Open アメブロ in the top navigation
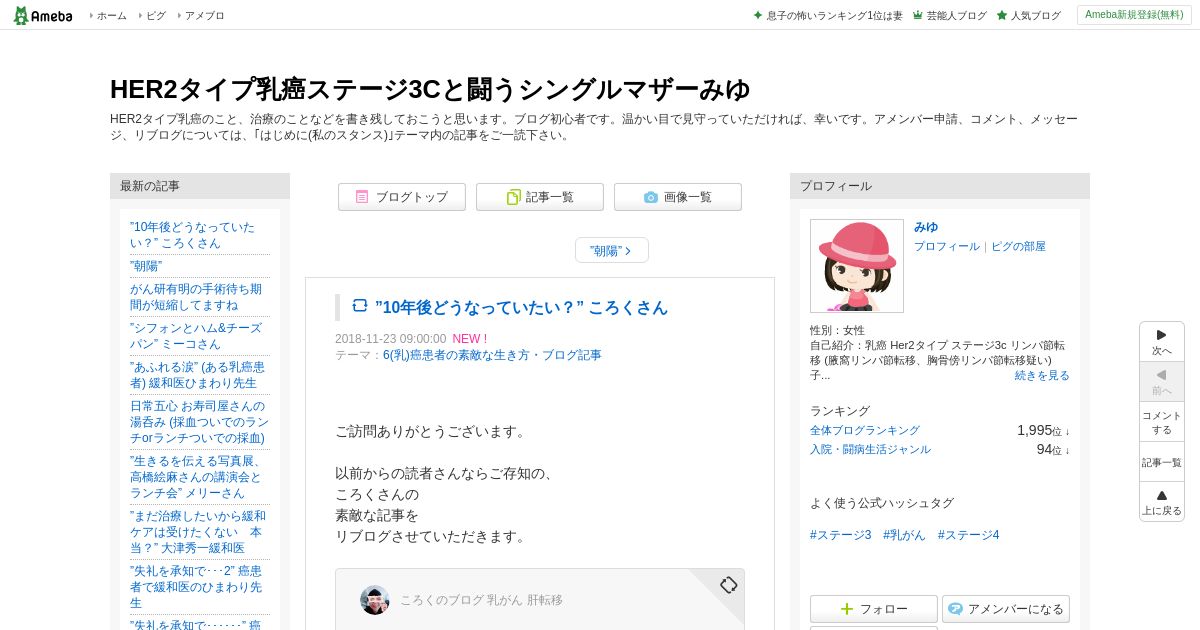Viewport: 1200px width, 630px height. click(204, 15)
